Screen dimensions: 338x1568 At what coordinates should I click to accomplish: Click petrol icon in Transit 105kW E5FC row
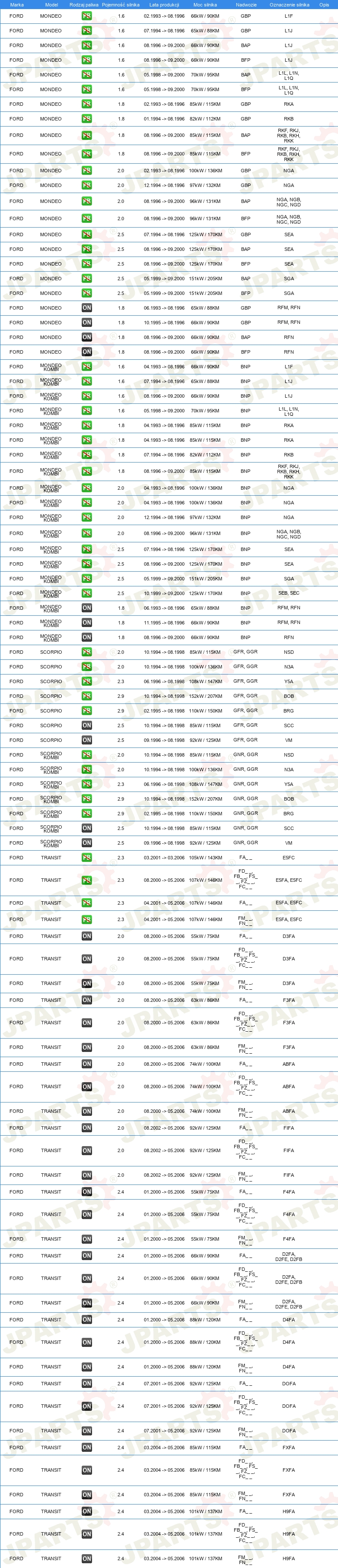point(86,858)
